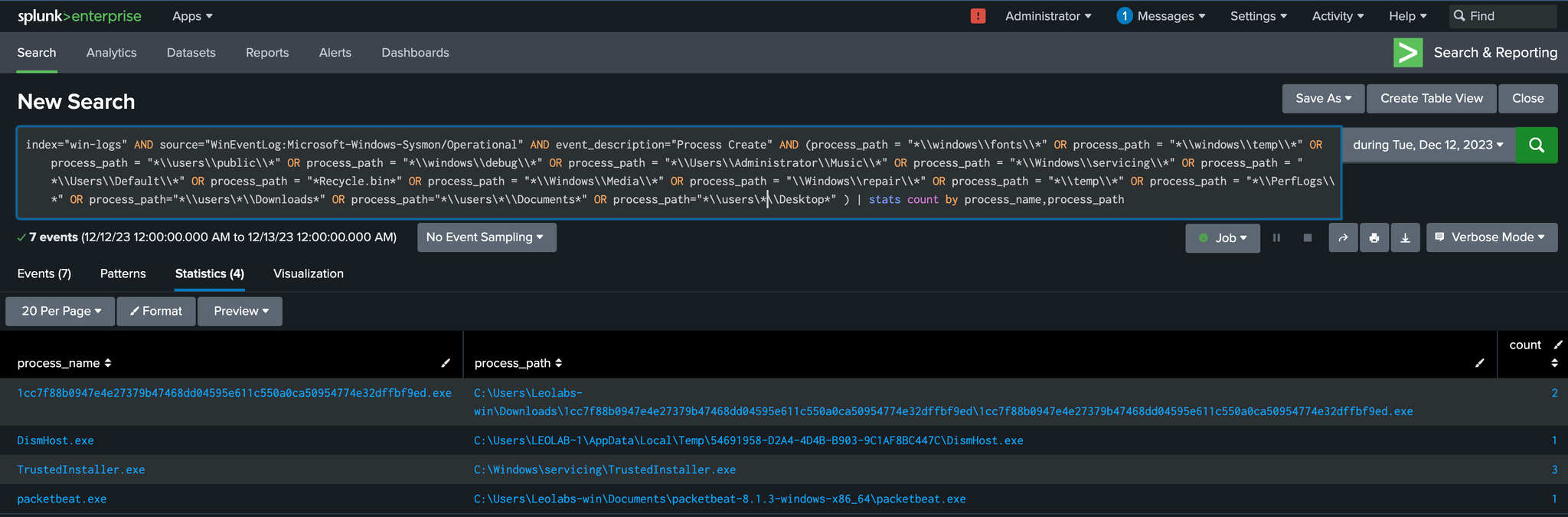Viewport: 1568px width, 517px height.
Task: Switch to Events (7) tab
Action: [x=44, y=274]
